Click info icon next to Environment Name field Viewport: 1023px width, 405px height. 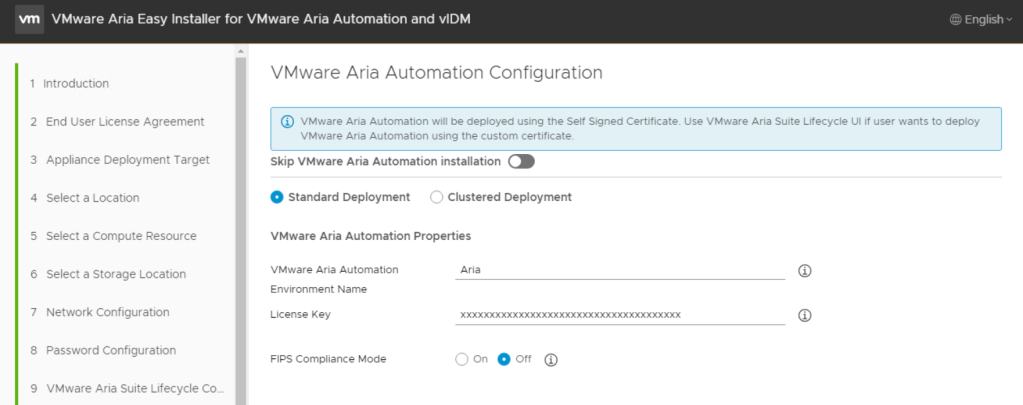804,271
